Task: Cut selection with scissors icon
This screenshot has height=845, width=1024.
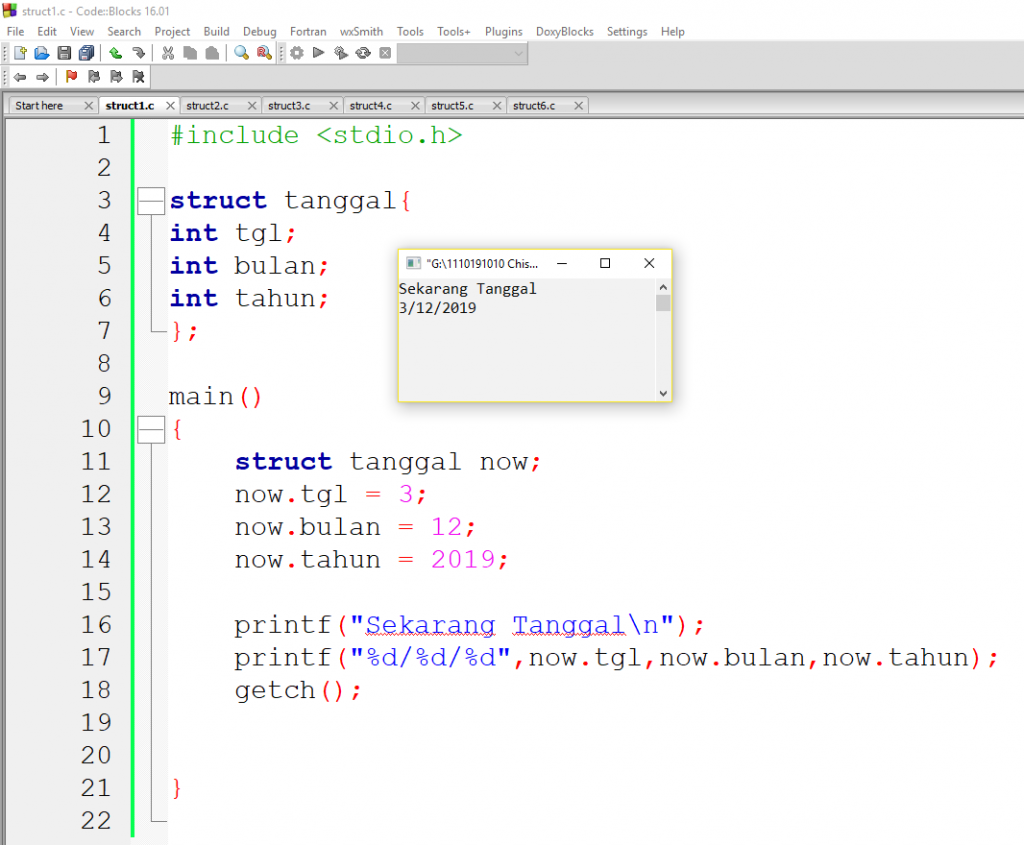Action: click(168, 53)
